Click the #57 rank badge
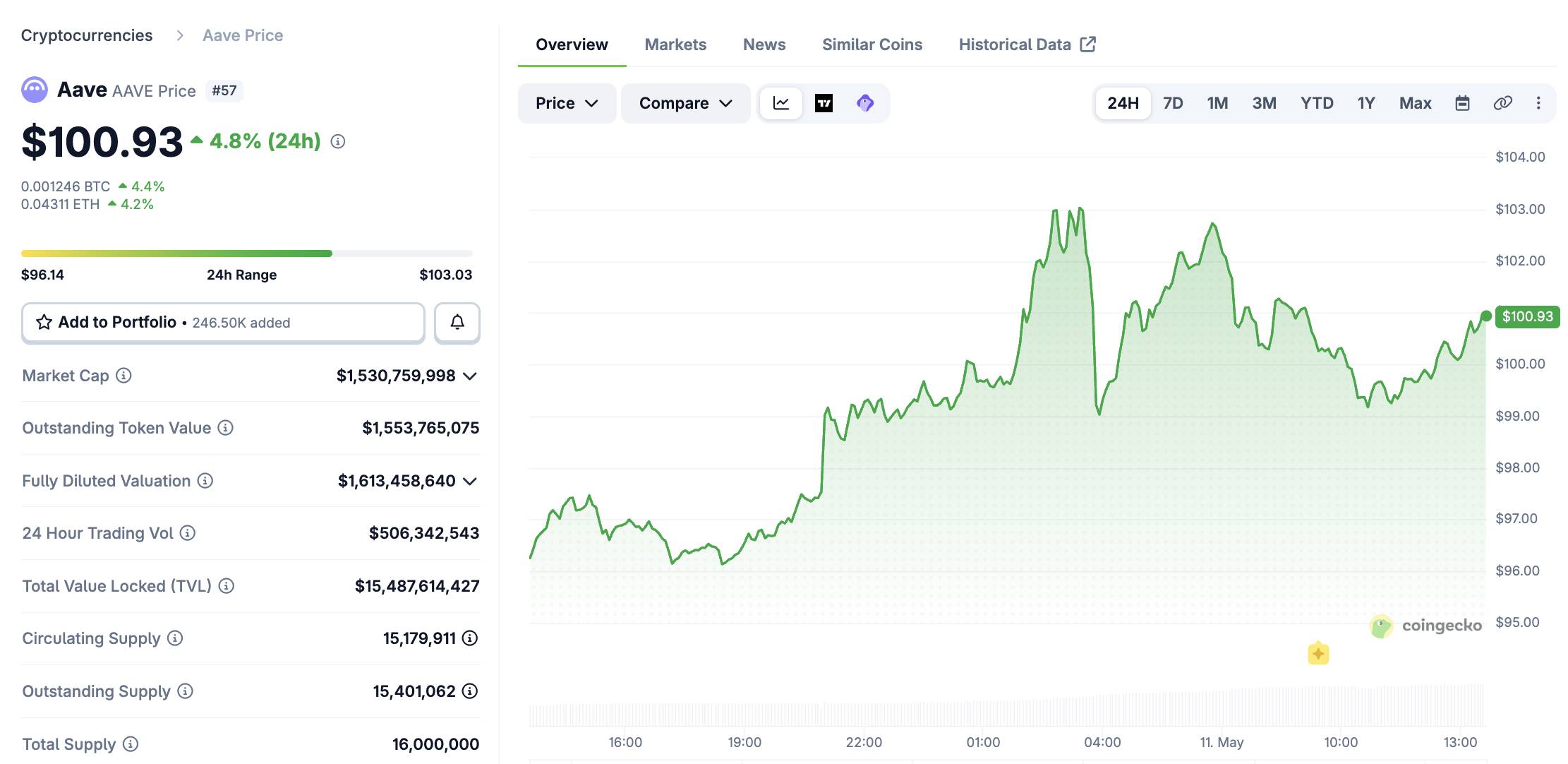 [224, 90]
